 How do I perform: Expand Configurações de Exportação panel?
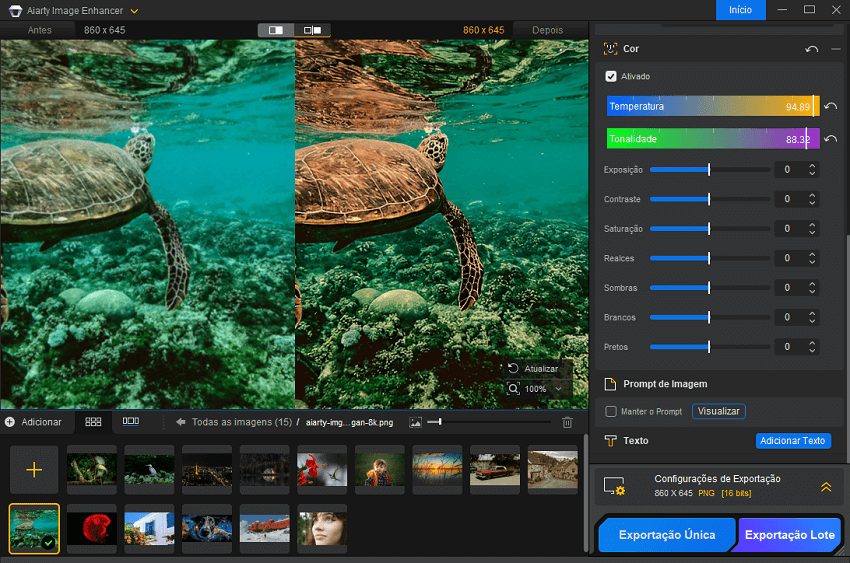point(826,487)
